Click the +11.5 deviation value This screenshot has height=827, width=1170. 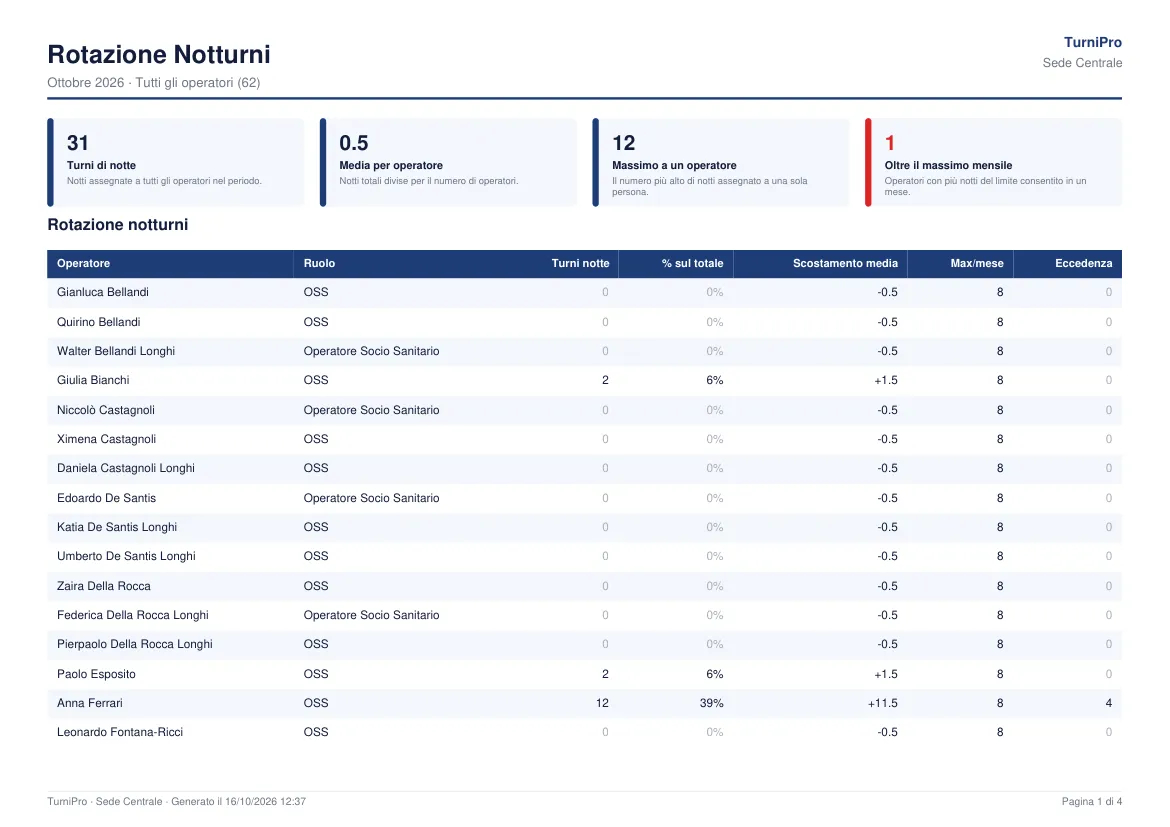pos(882,703)
